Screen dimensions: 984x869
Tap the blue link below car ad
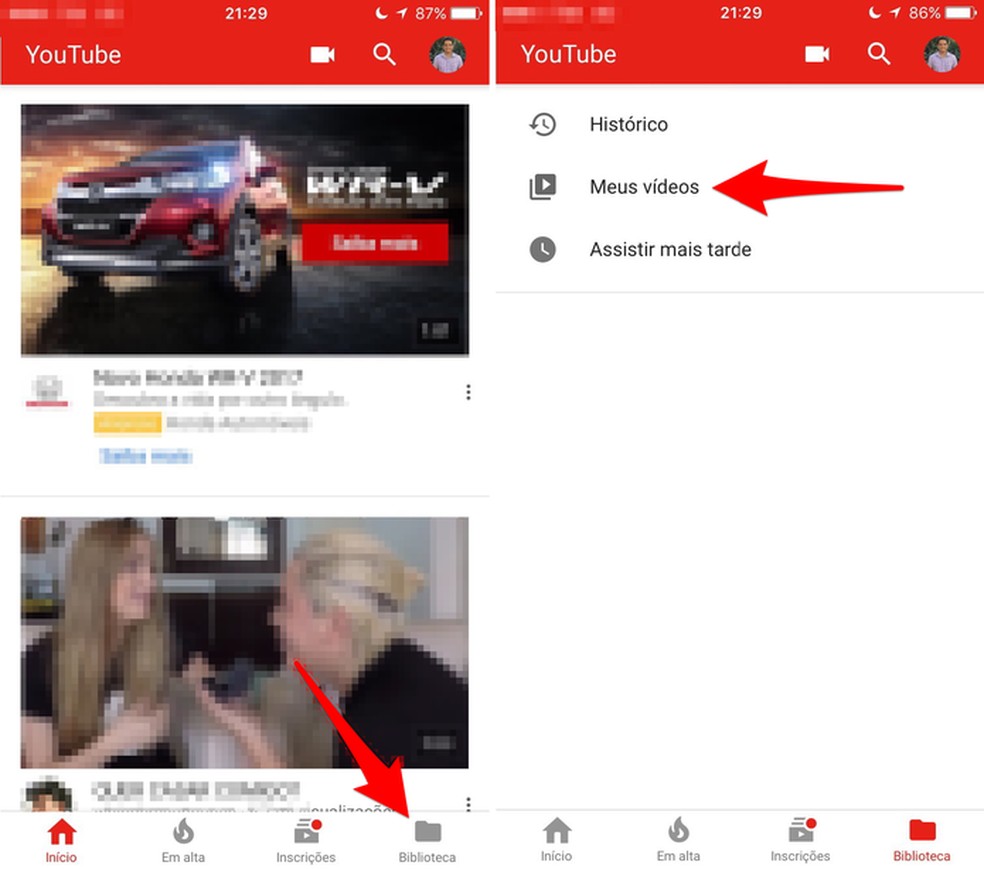coord(146,456)
